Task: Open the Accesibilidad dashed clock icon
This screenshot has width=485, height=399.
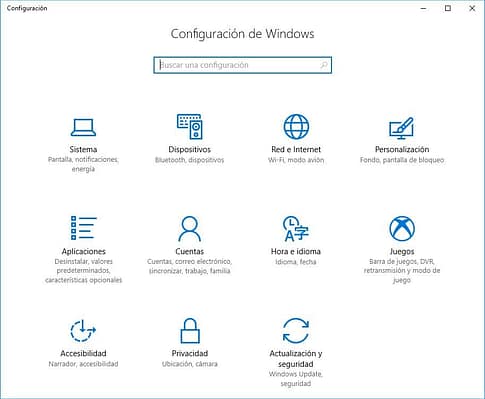Action: (83, 331)
